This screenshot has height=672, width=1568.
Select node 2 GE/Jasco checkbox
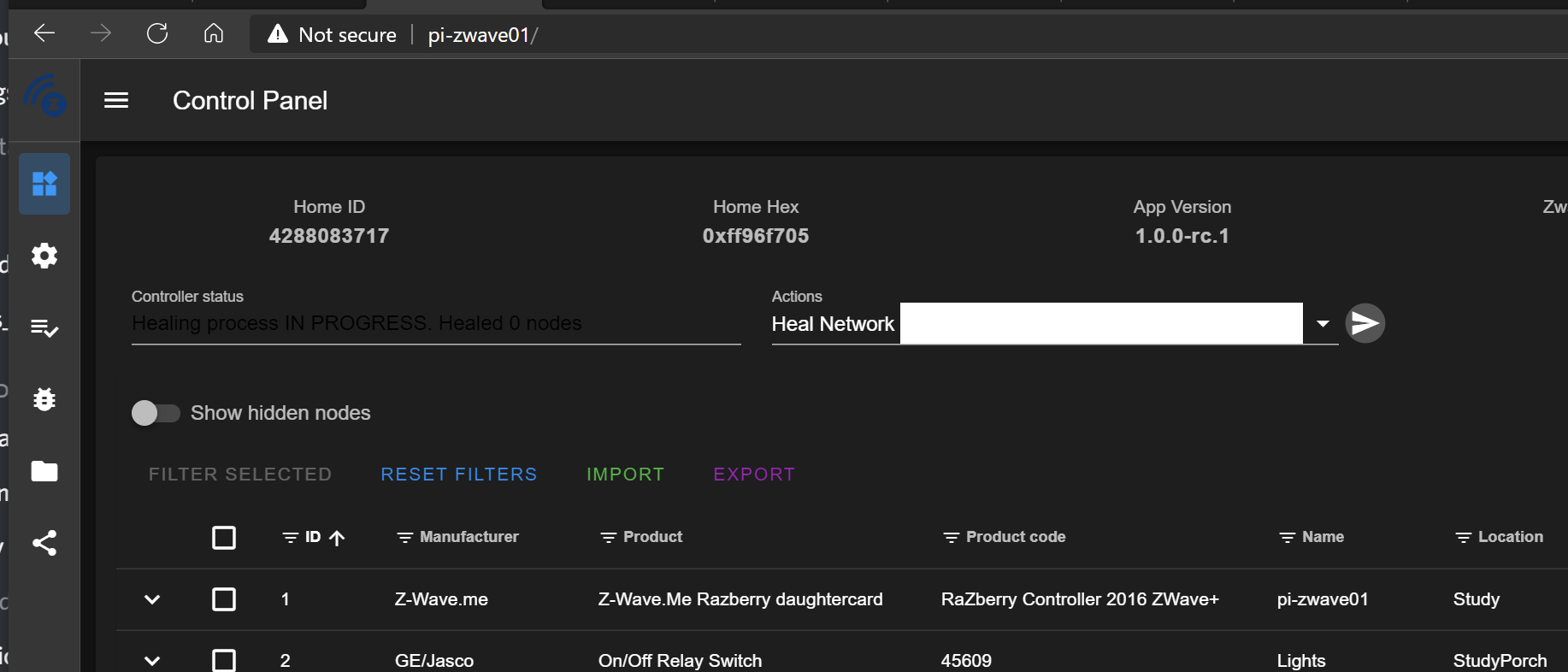pos(224,660)
